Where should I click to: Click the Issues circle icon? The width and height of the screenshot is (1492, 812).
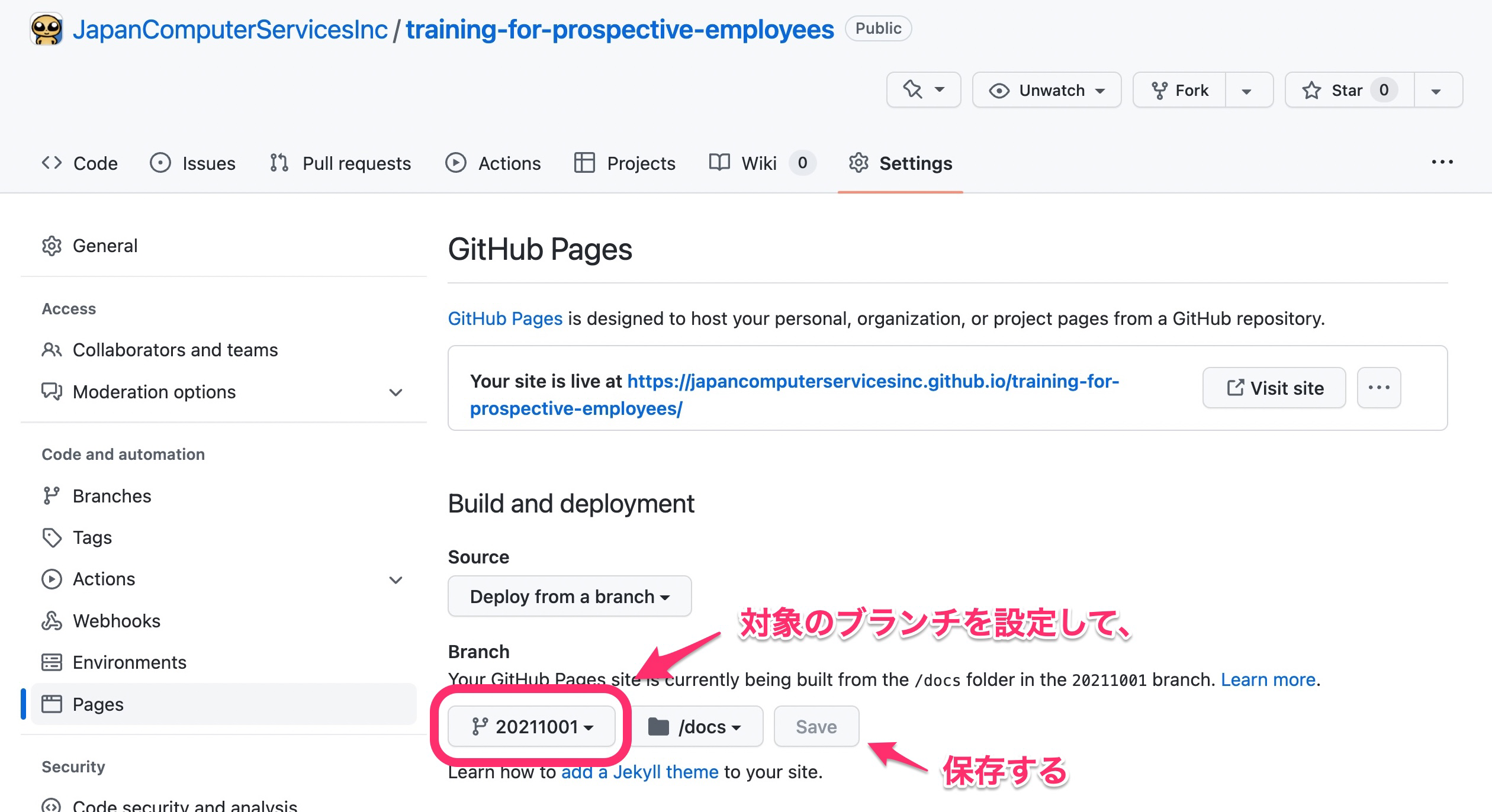tap(160, 163)
